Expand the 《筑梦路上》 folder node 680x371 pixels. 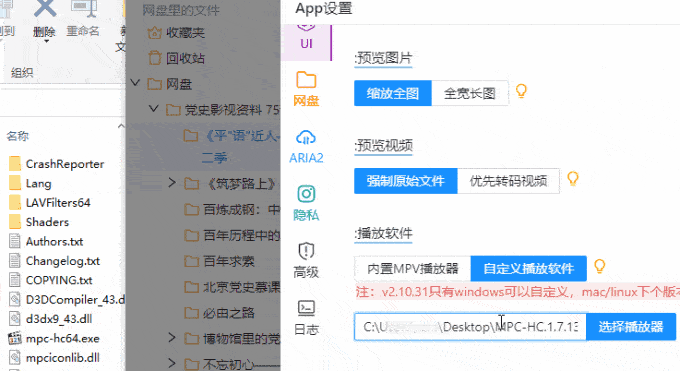coord(172,182)
